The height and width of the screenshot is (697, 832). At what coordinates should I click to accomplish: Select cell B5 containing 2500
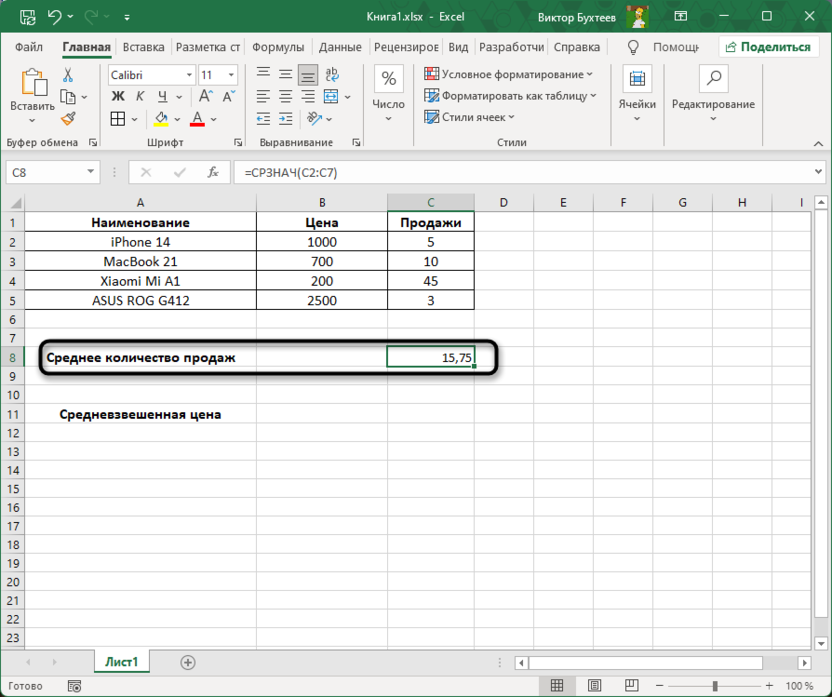click(x=322, y=300)
